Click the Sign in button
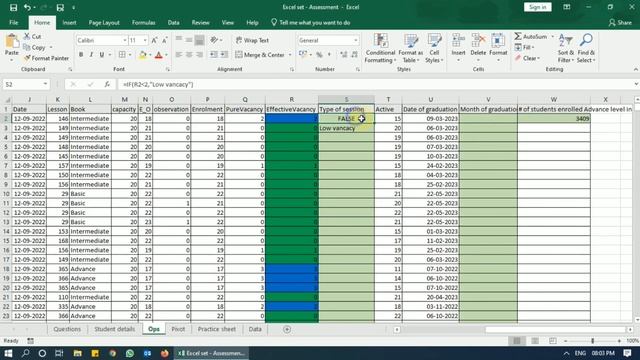 pyautogui.click(x=538, y=7)
